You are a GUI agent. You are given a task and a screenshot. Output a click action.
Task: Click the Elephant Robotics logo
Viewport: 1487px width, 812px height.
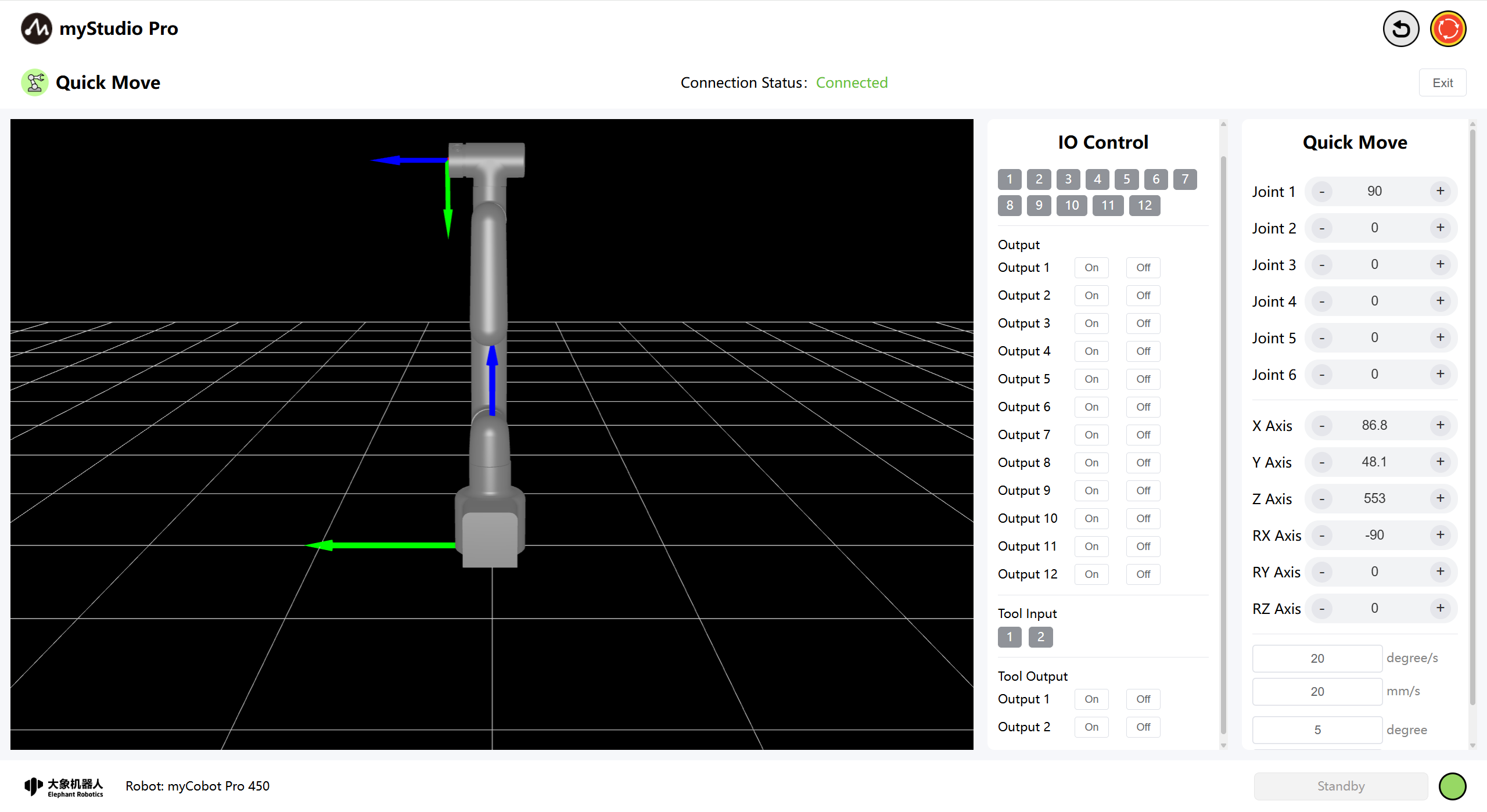(64, 786)
